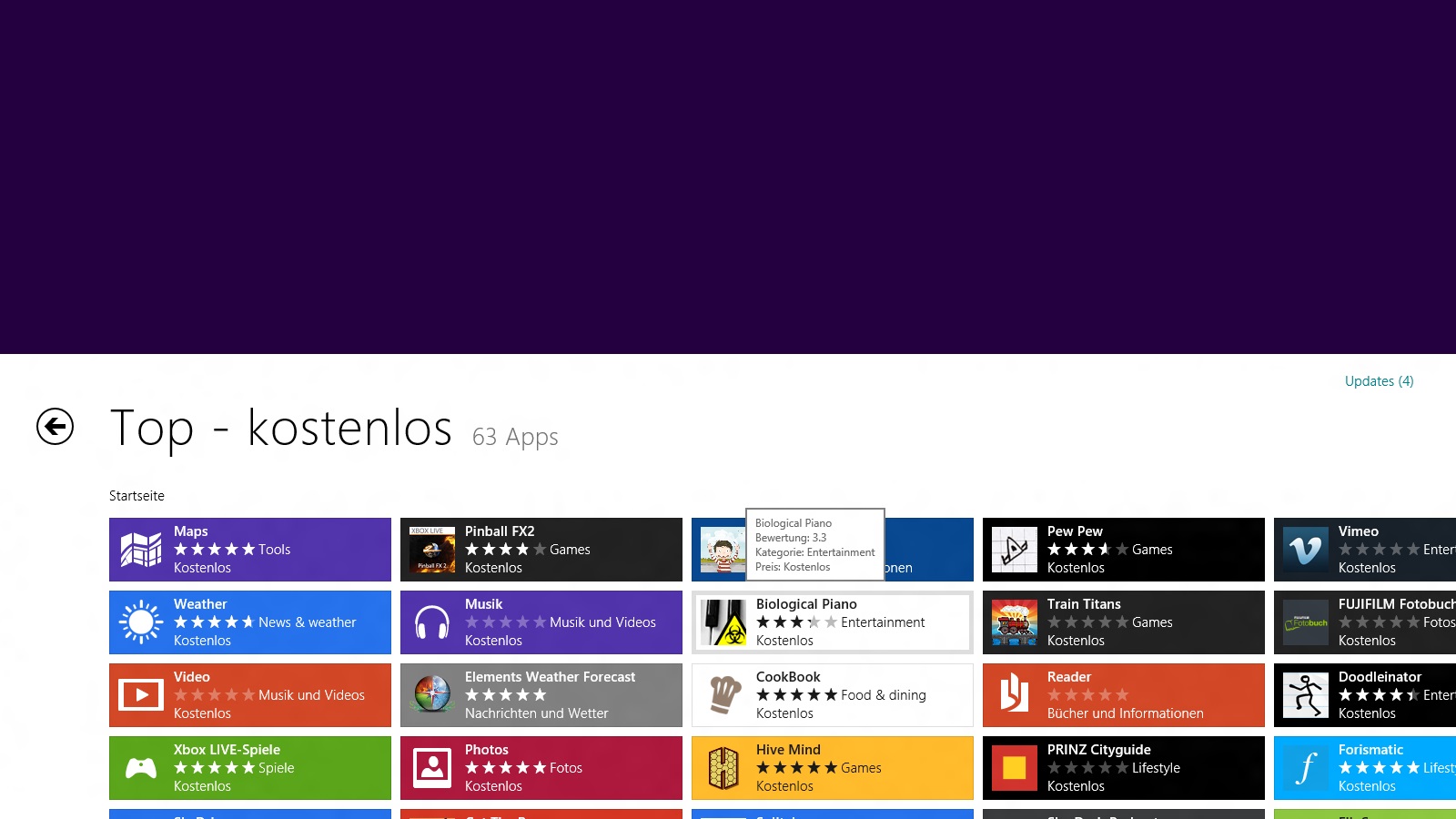The image size is (1456, 819).
Task: Open the Vimeo app icon
Action: click(1306, 550)
